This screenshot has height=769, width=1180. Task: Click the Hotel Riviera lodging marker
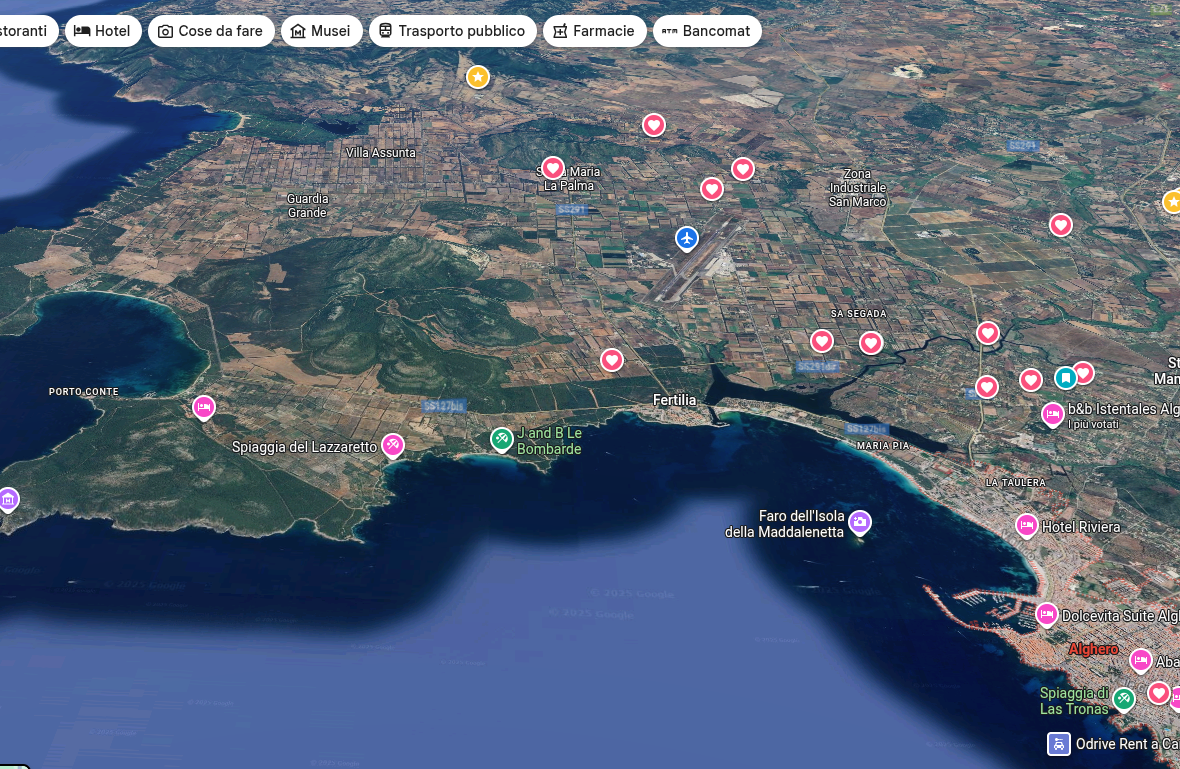[1026, 526]
